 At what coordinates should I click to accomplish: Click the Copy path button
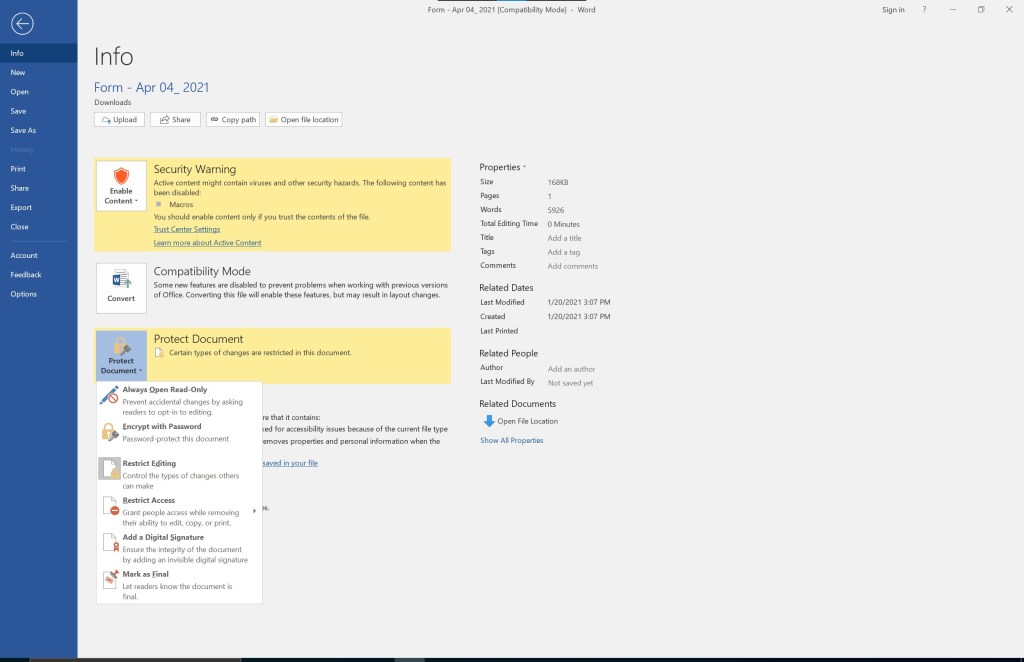click(x=233, y=120)
